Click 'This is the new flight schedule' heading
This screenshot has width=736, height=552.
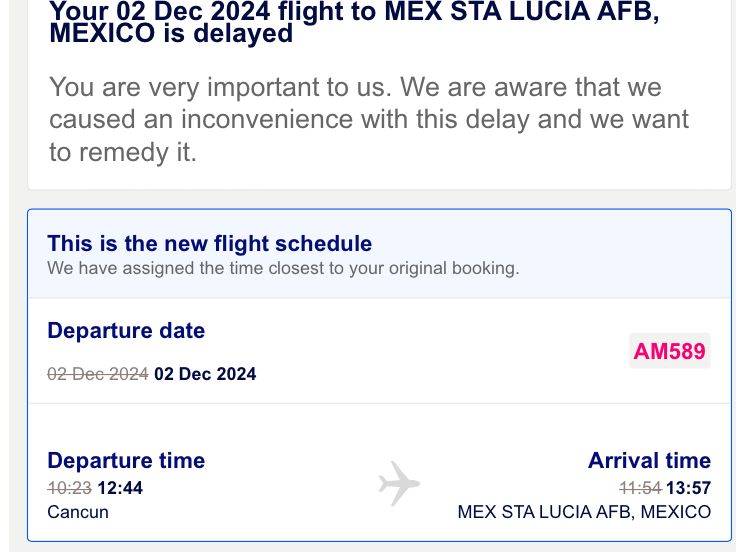coord(210,243)
